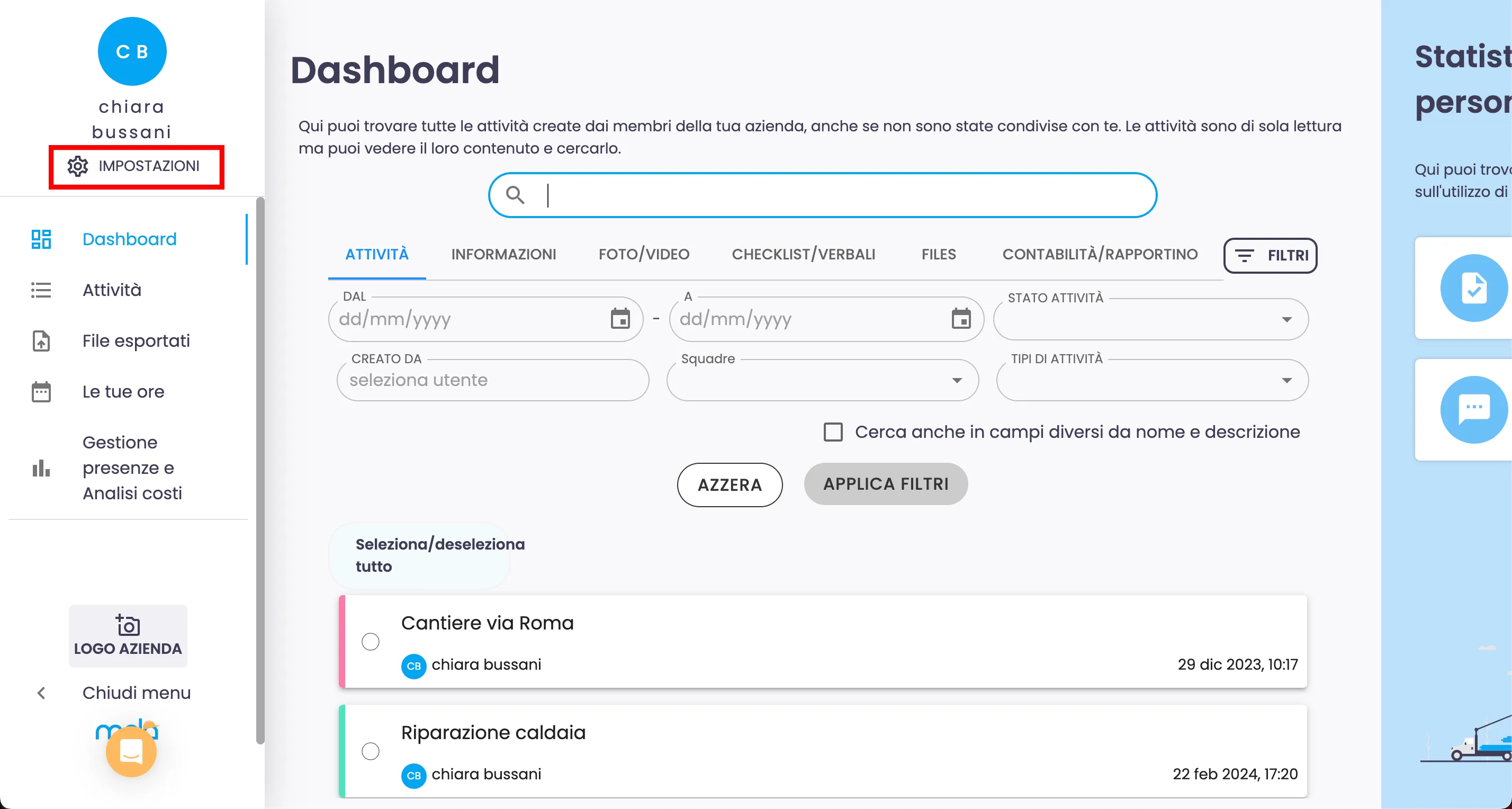Click the chat message statistics icon
Screen dimensions: 1512x809
point(1473,409)
